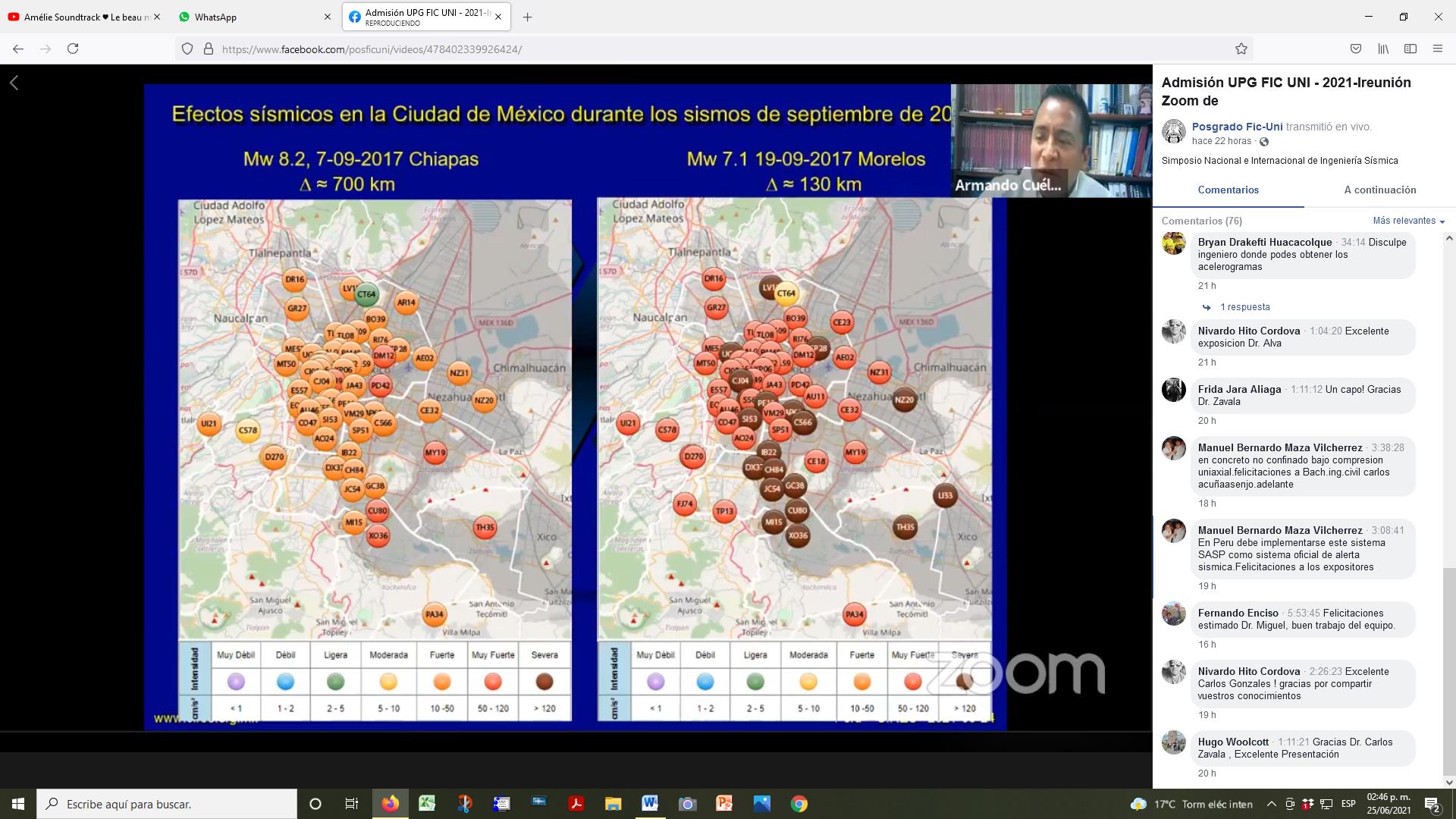Toggle Firefox sidebar icon

[x=1410, y=49]
